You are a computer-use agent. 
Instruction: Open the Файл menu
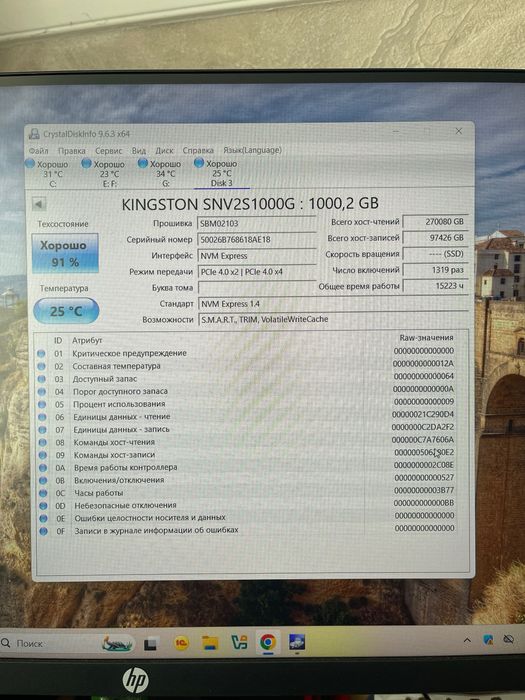tap(38, 150)
